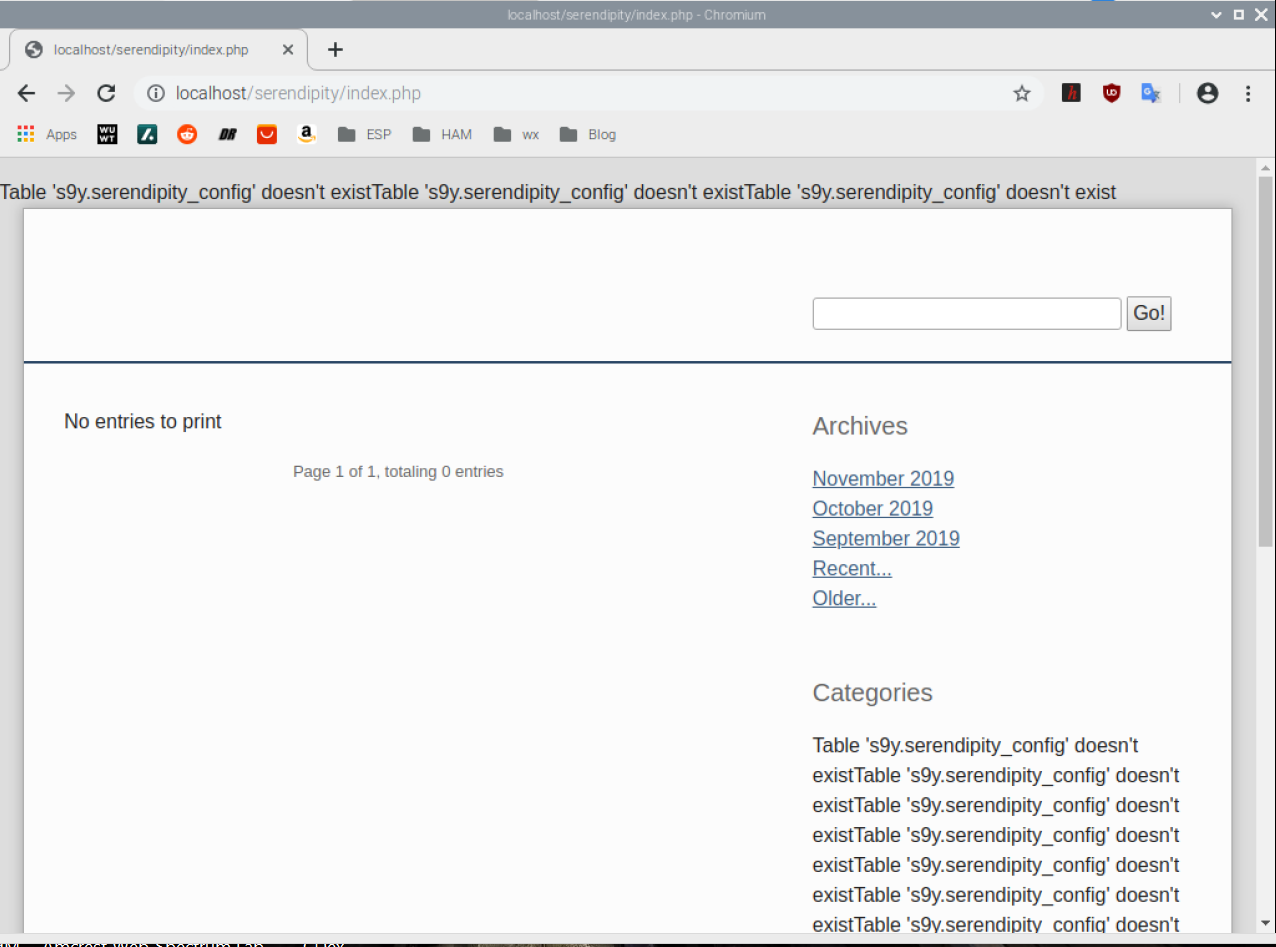Viewport: 1276px width, 947px height.
Task: Open the Chromium three-dot menu
Action: (x=1248, y=93)
